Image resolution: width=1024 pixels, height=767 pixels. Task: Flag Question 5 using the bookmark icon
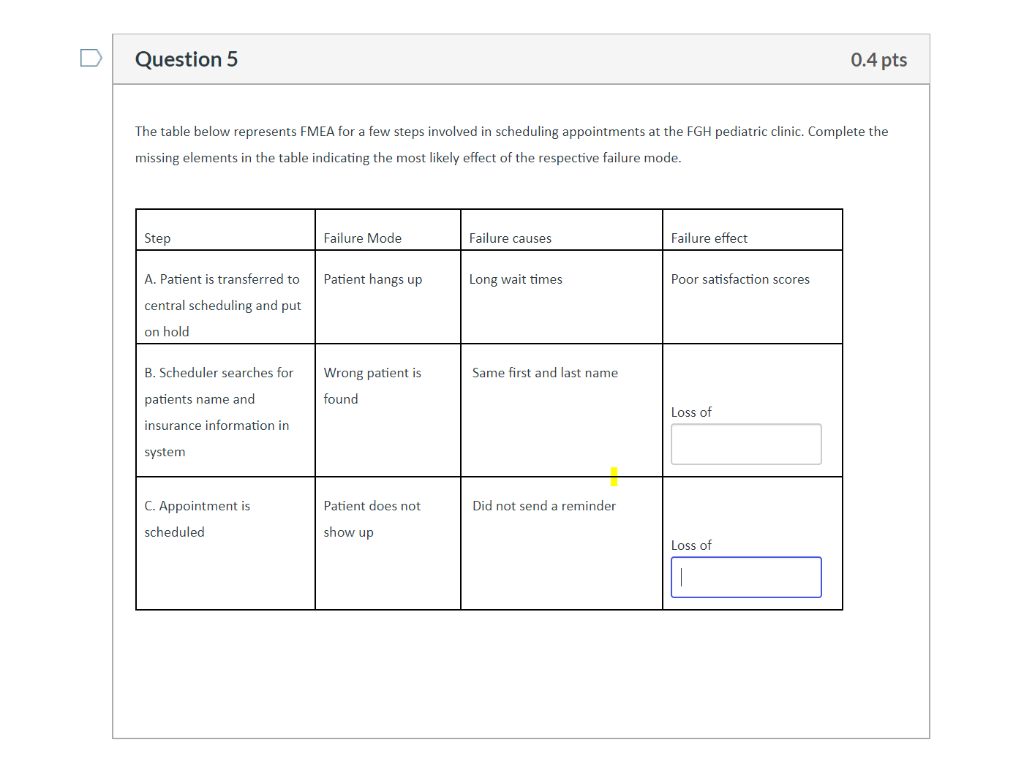[90, 58]
